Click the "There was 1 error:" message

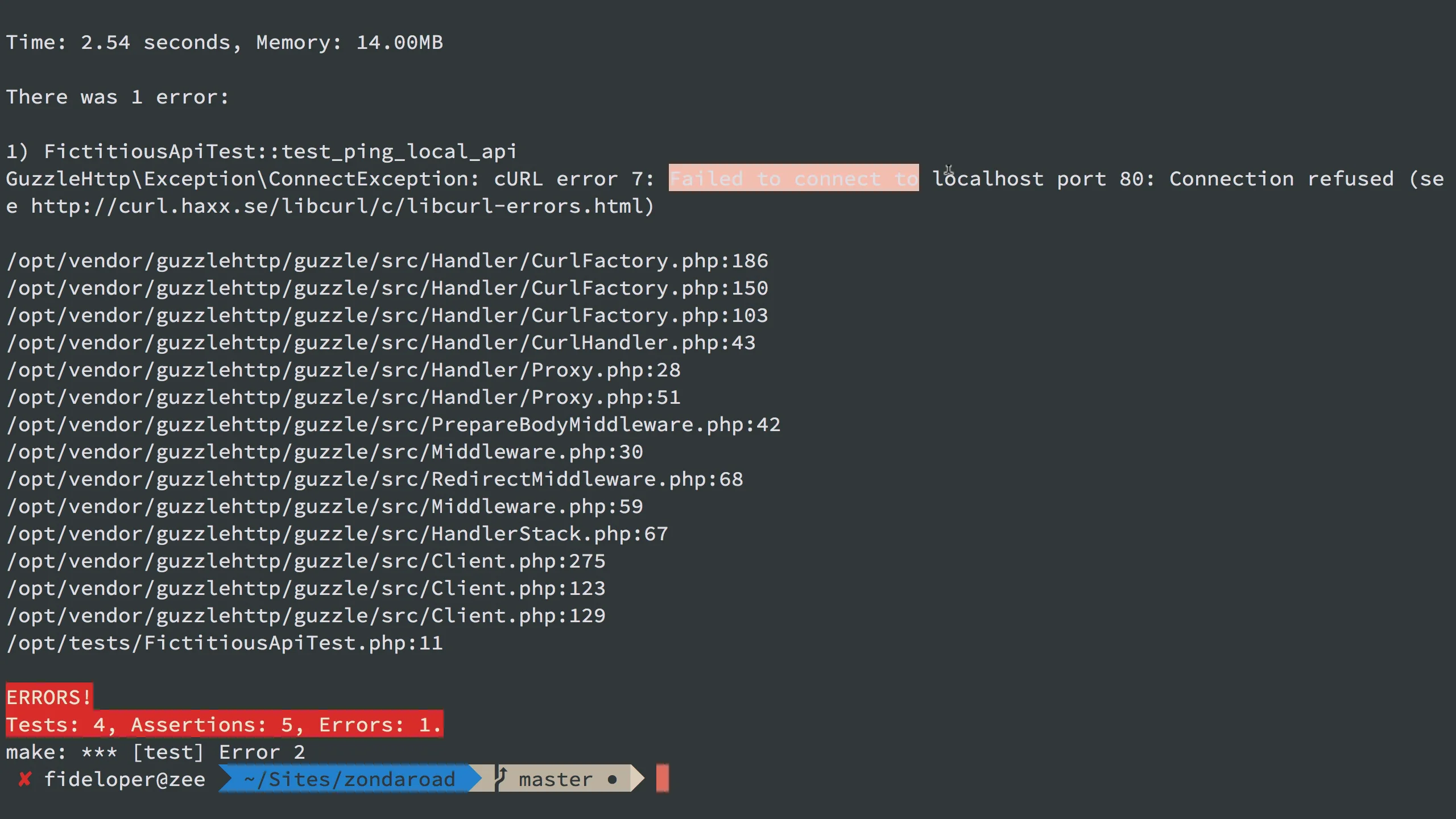coord(117,97)
